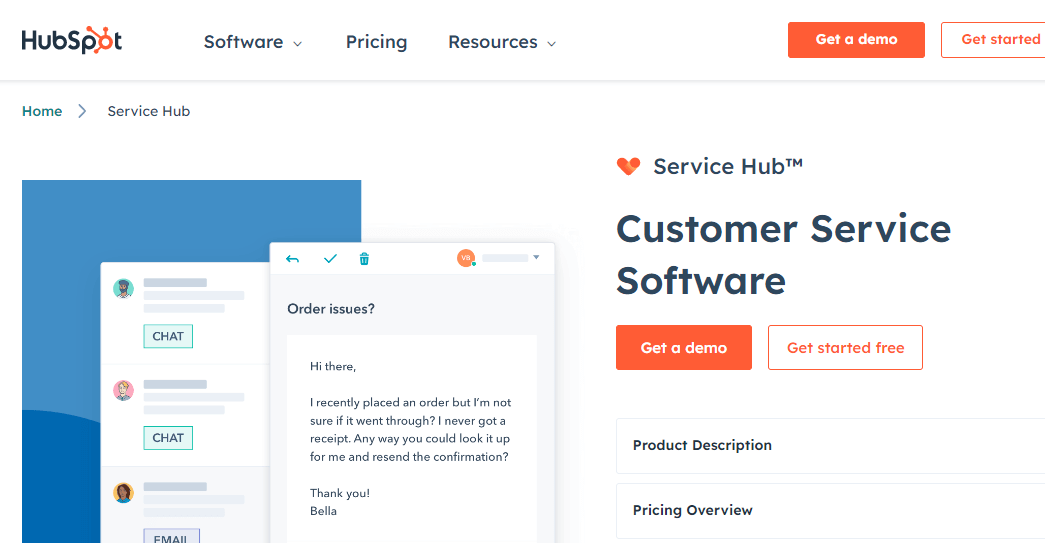
Task: Click the bearded man avatar in first conversation
Action: 123,288
